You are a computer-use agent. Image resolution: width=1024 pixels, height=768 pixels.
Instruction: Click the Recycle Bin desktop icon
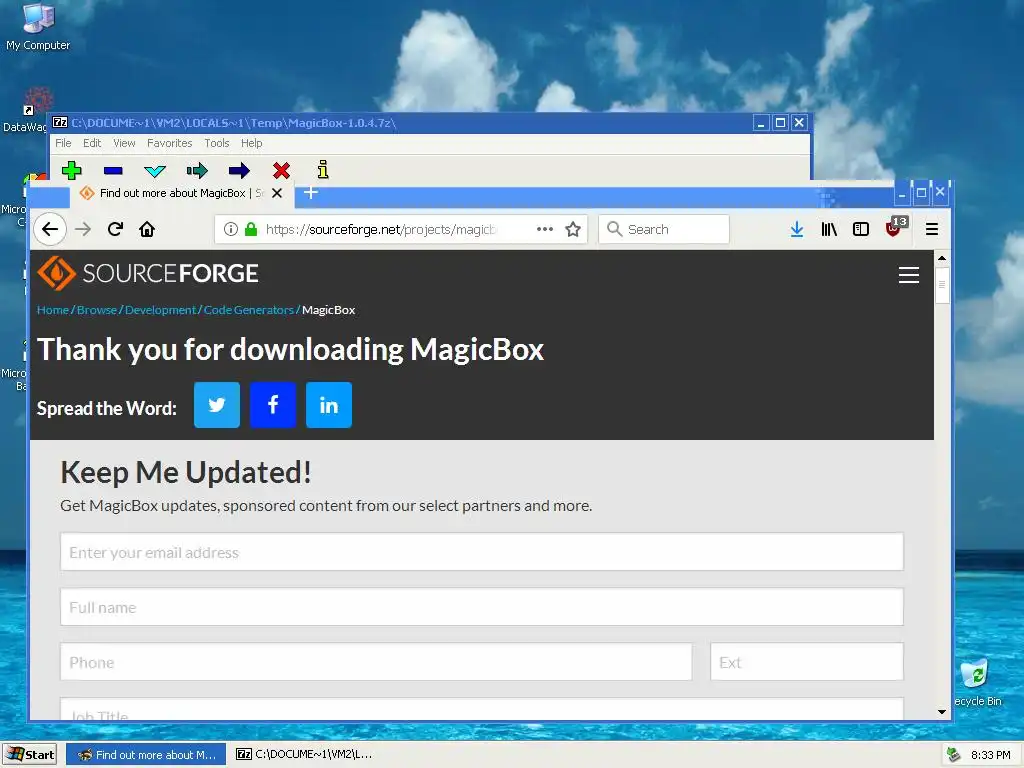(977, 683)
